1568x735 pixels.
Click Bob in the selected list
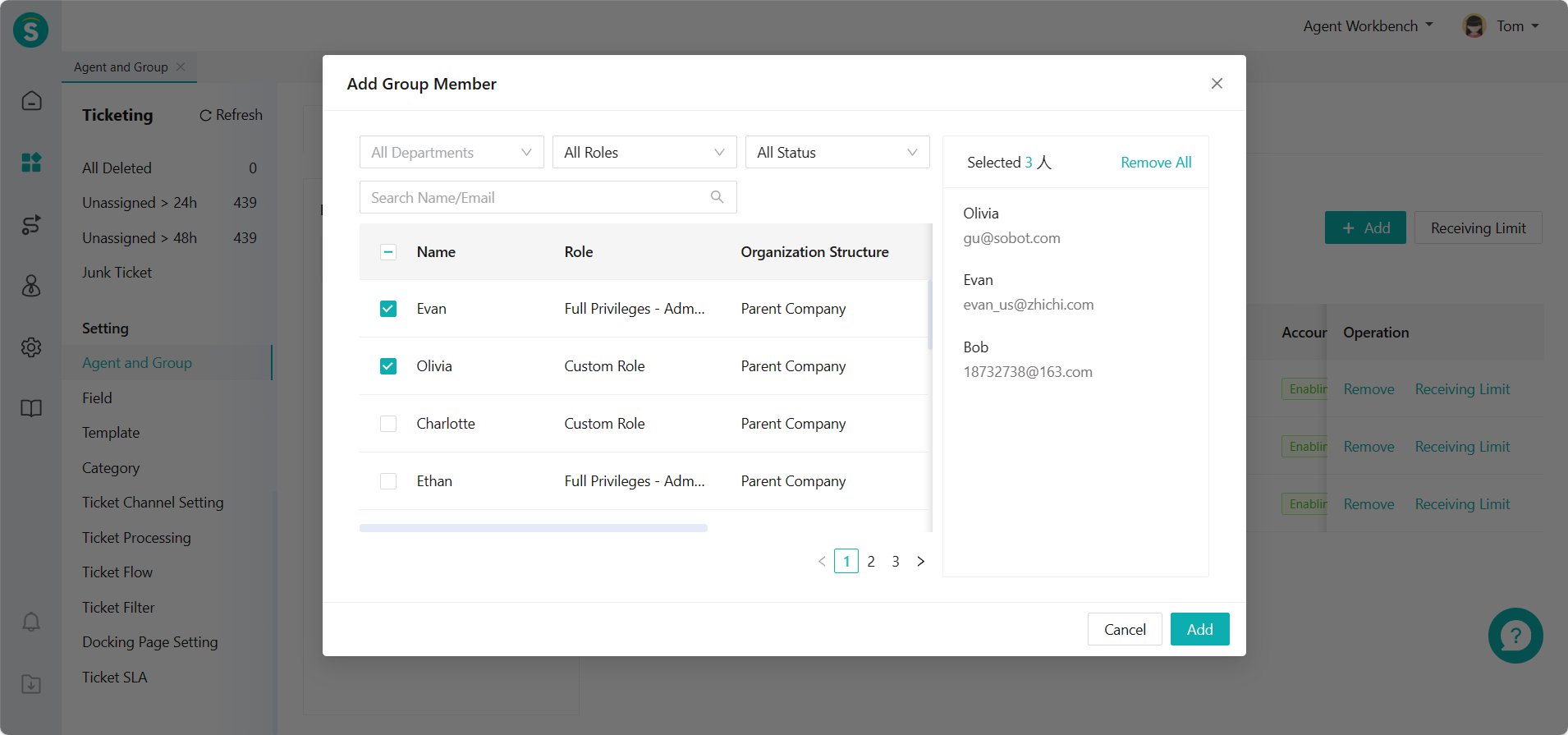click(x=975, y=347)
